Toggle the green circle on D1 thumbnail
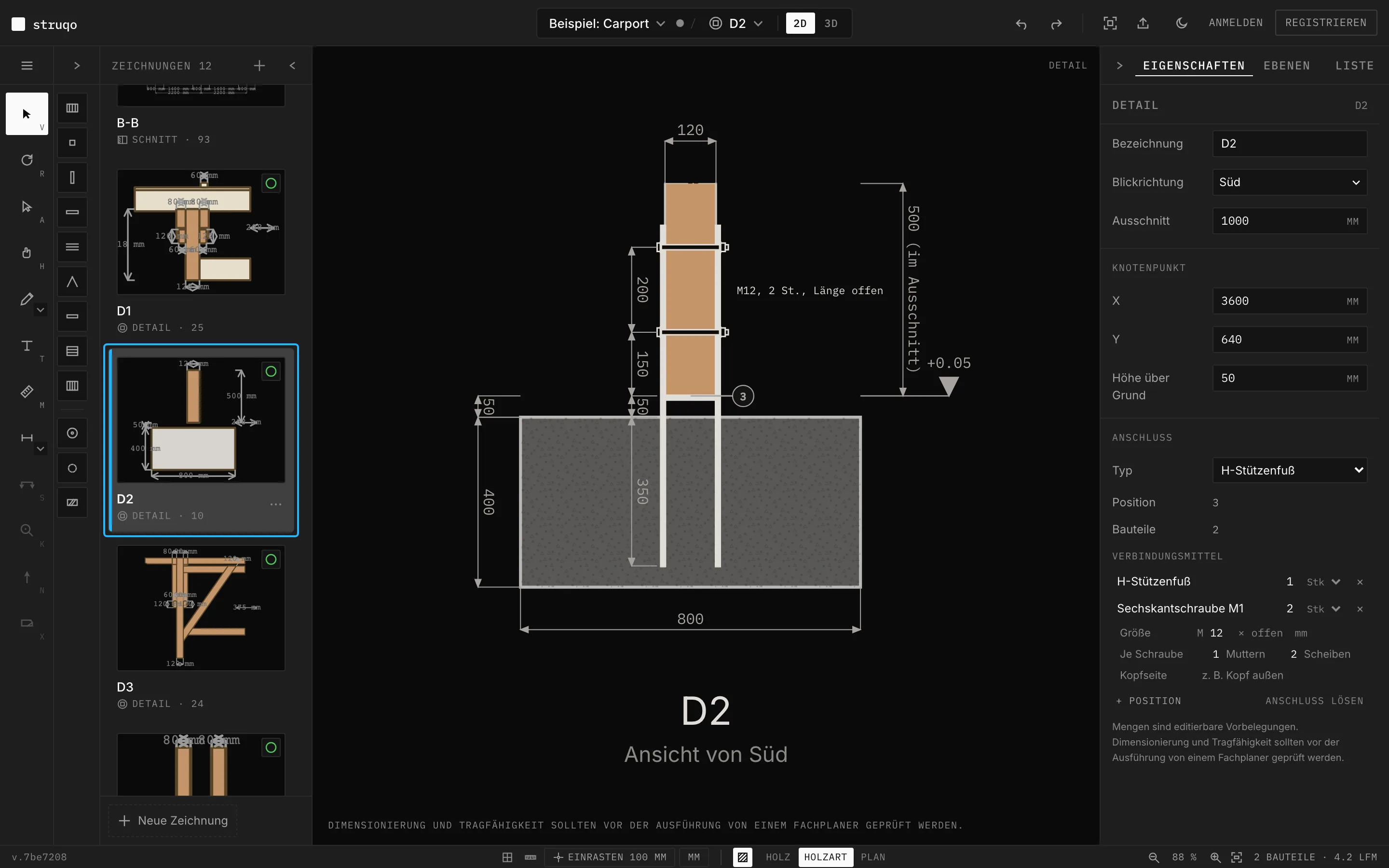Viewport: 1389px width, 868px height. (271, 183)
